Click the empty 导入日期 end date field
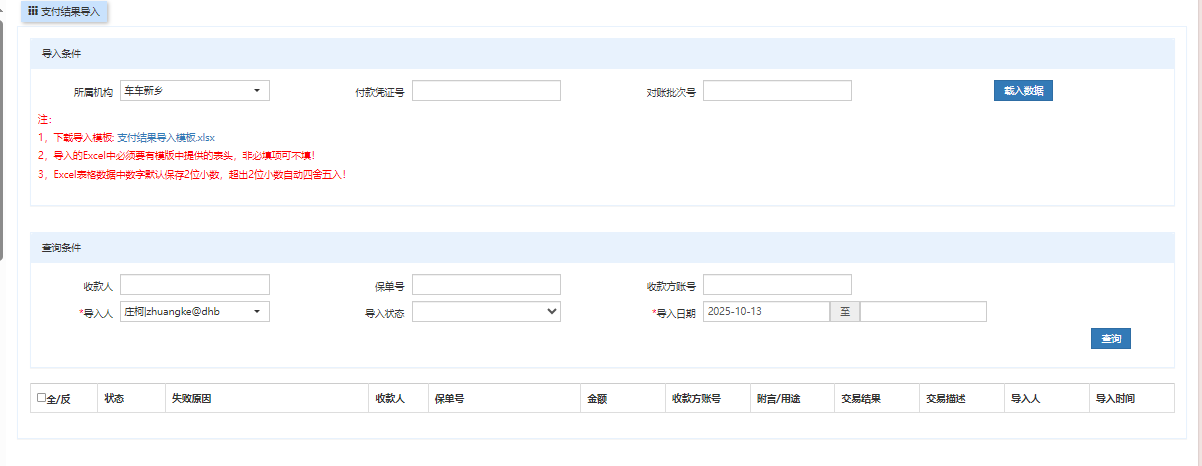Viewport: 1202px width, 466px height. tap(923, 312)
